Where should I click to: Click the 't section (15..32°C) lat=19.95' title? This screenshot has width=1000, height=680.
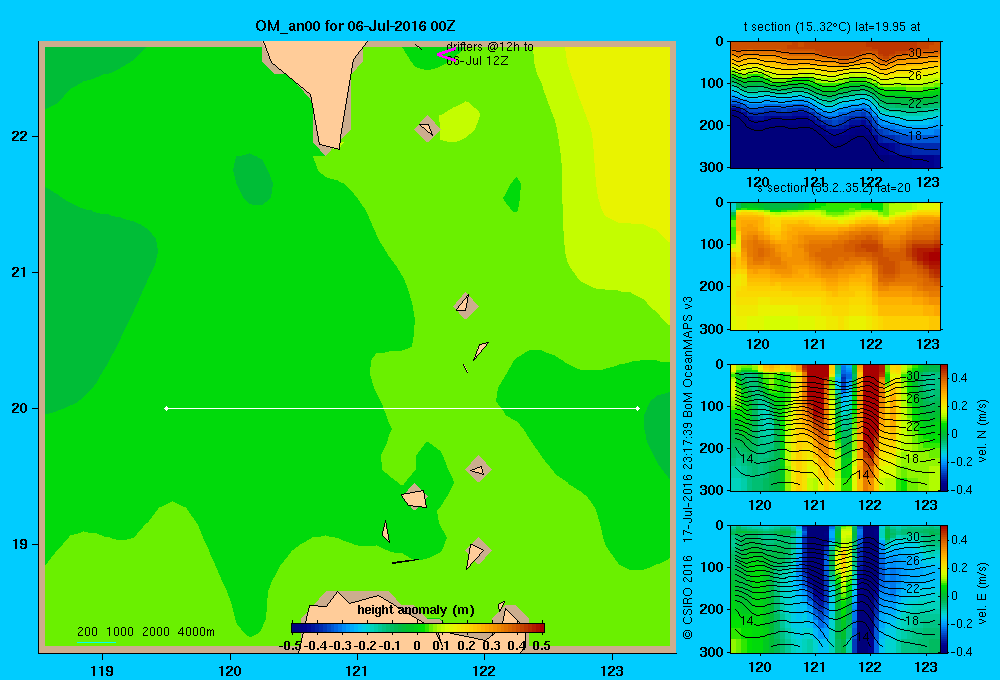pos(832,27)
